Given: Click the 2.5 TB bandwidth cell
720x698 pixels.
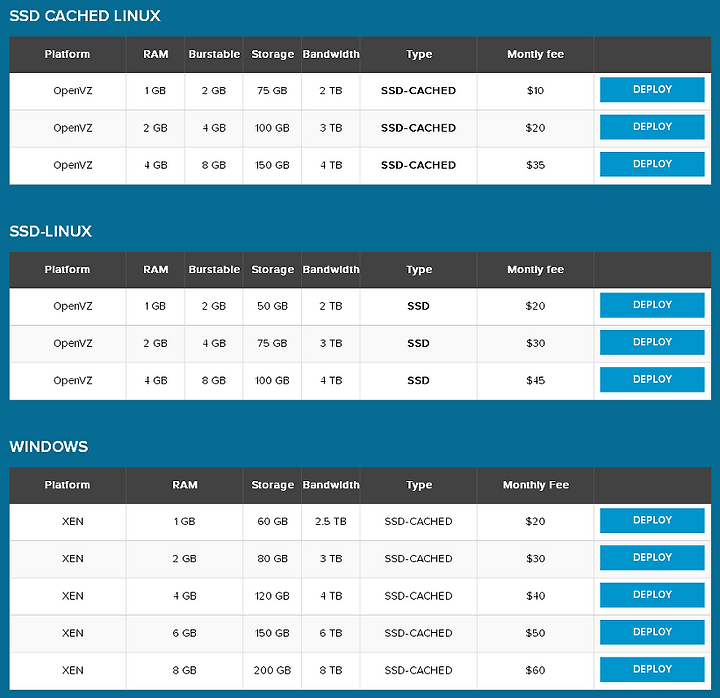Looking at the screenshot, I should point(331,521).
